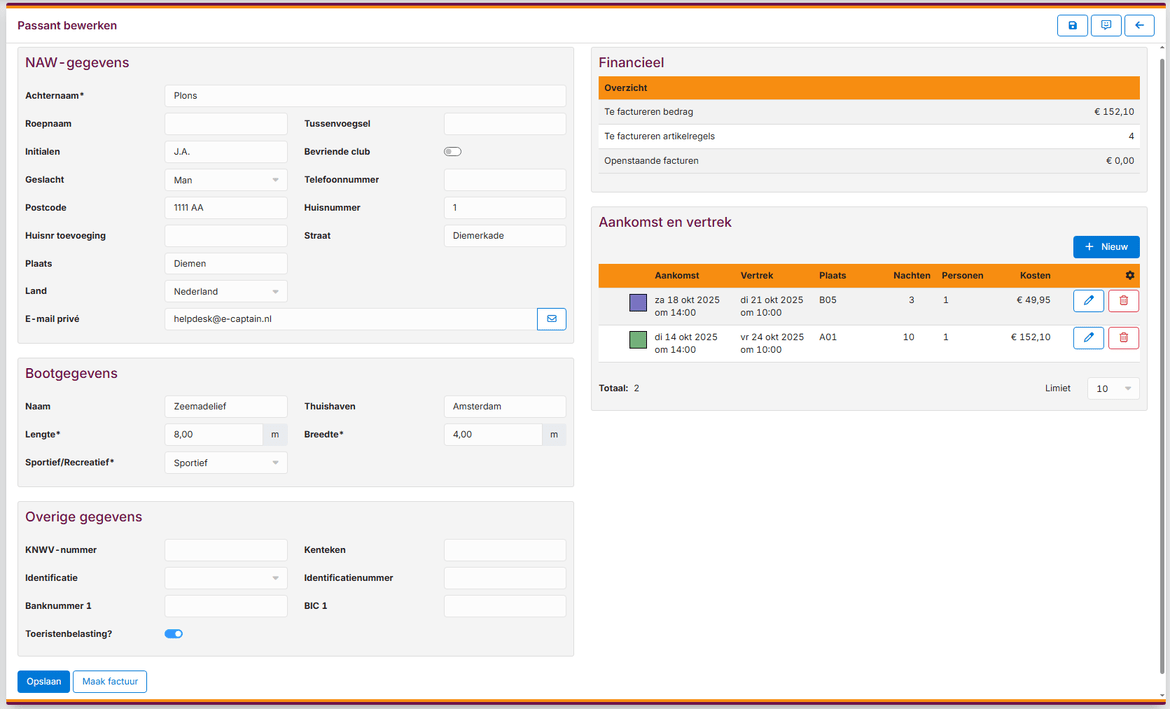
Task: Delete the A01 booking via trash icon
Action: [x=1123, y=337]
